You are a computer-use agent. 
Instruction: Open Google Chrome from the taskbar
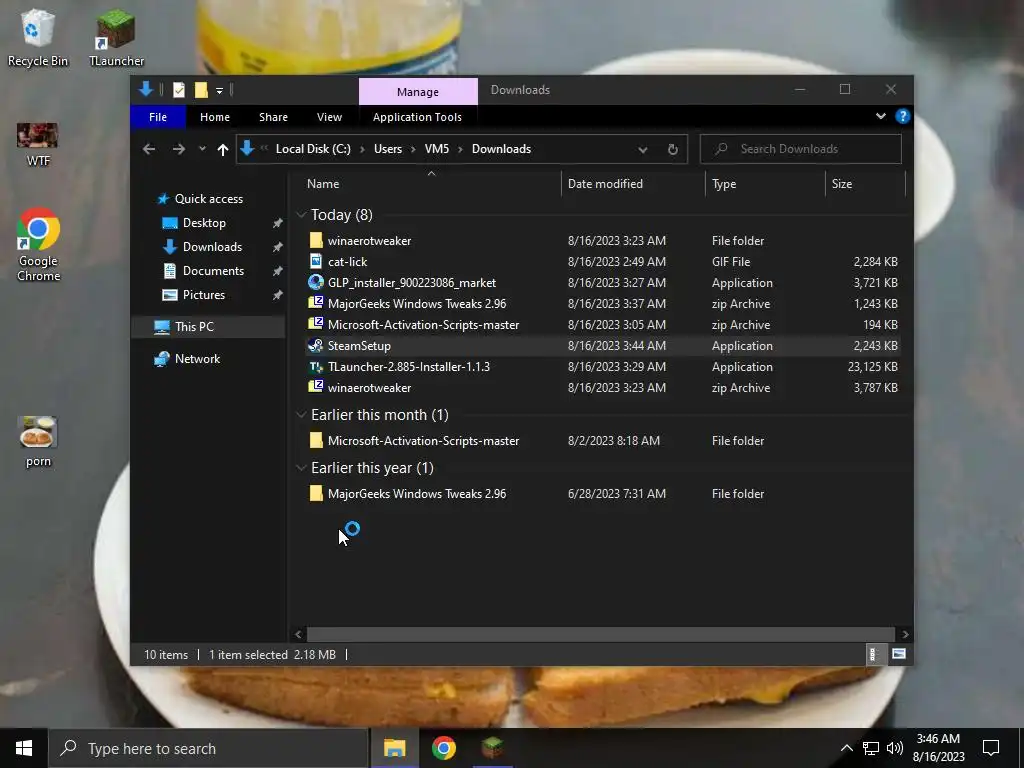pyautogui.click(x=443, y=748)
